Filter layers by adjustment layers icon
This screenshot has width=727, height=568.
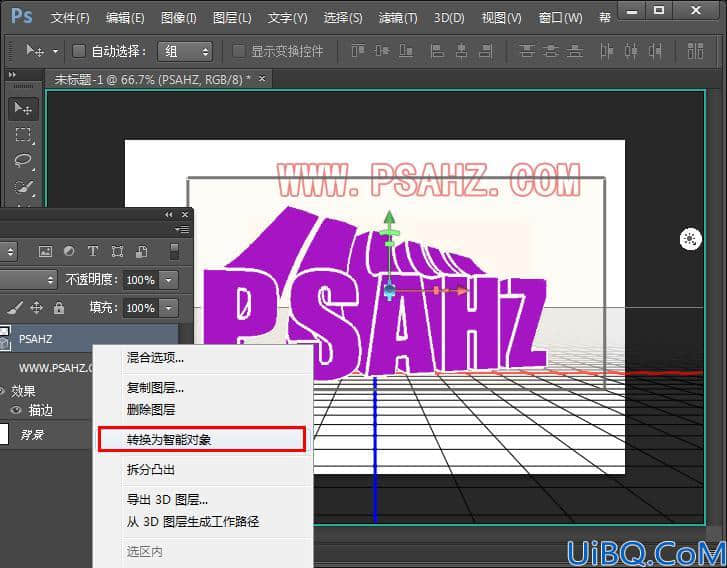click(69, 251)
